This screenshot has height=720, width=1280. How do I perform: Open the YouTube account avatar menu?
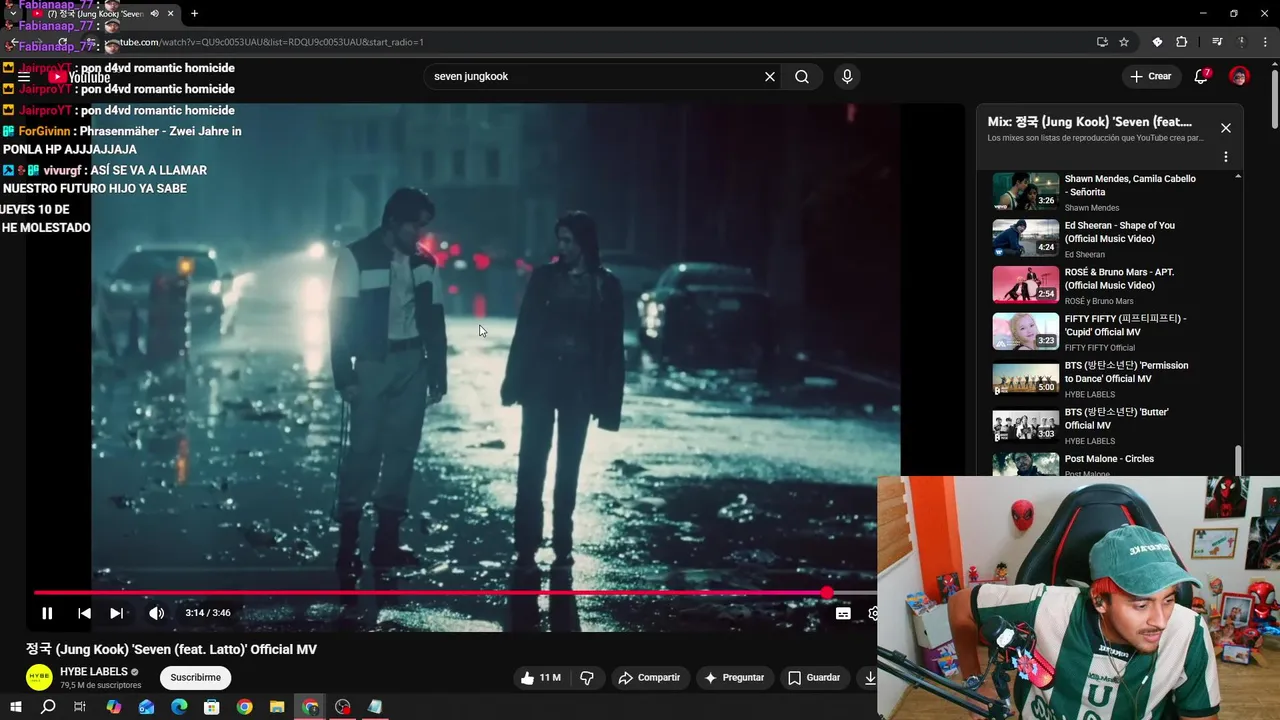pyautogui.click(x=1239, y=77)
